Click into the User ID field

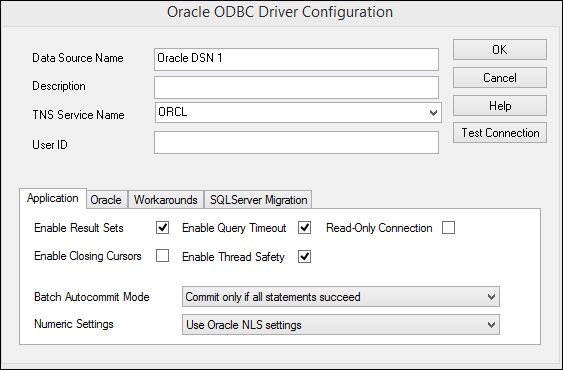point(297,143)
